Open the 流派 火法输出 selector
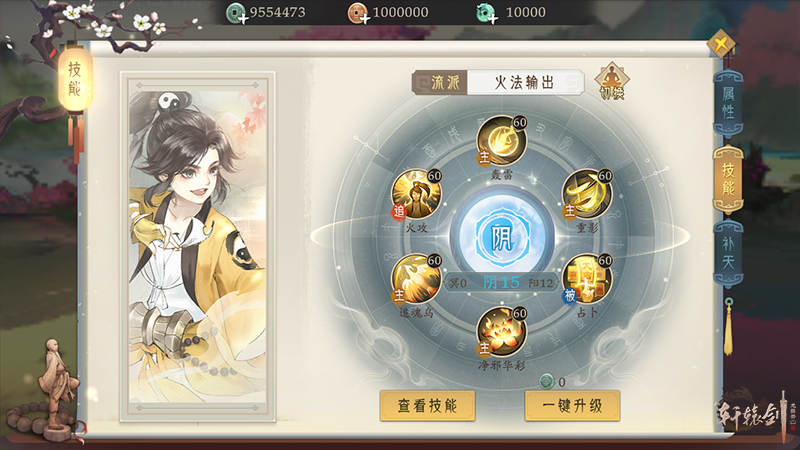 tap(498, 82)
